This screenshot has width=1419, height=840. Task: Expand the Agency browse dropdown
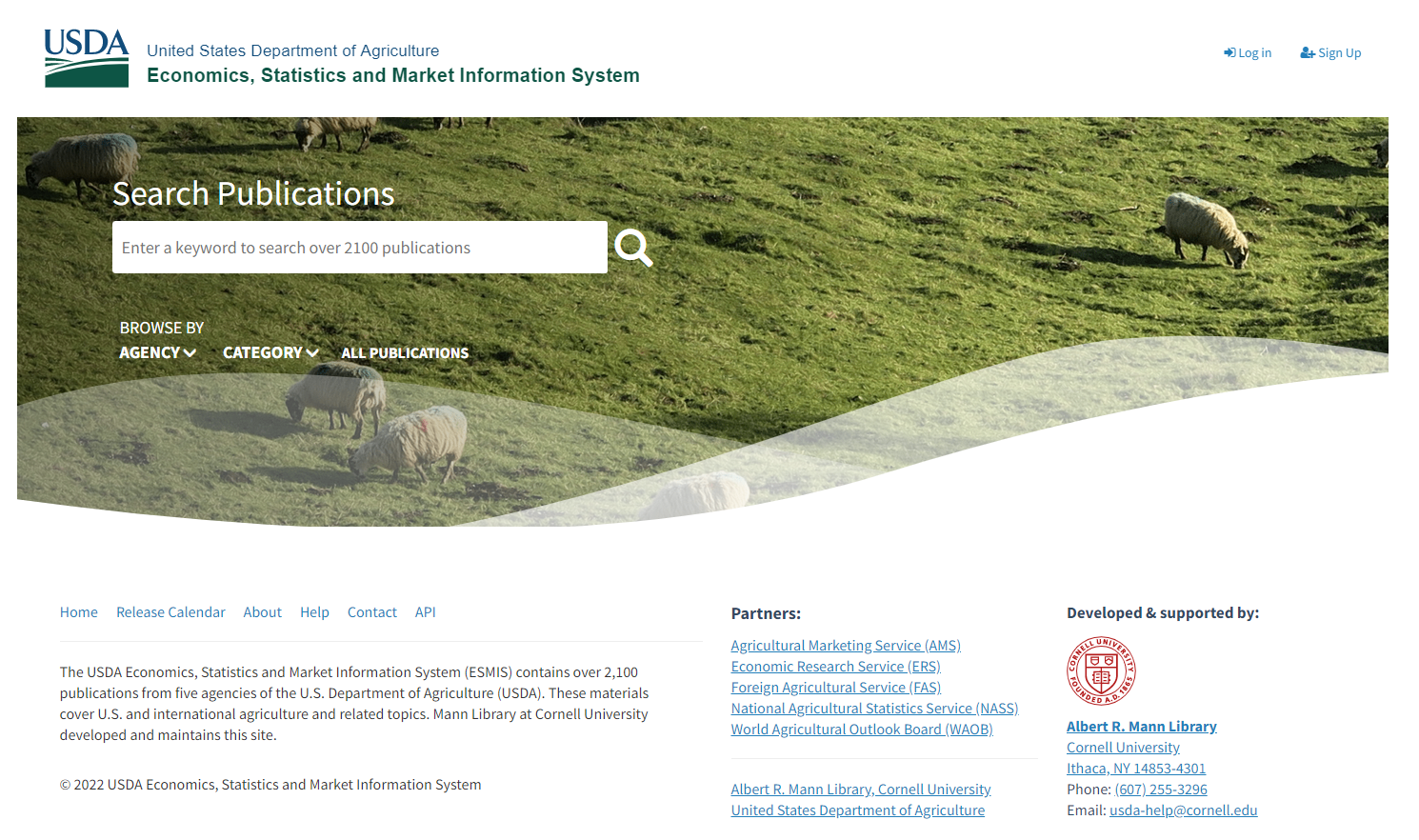pyautogui.click(x=158, y=352)
